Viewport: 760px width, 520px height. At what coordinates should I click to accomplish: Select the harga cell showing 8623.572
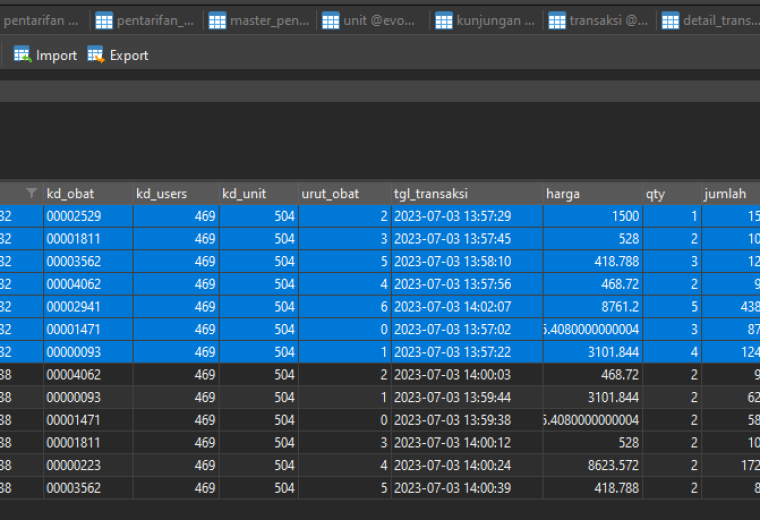click(593, 465)
